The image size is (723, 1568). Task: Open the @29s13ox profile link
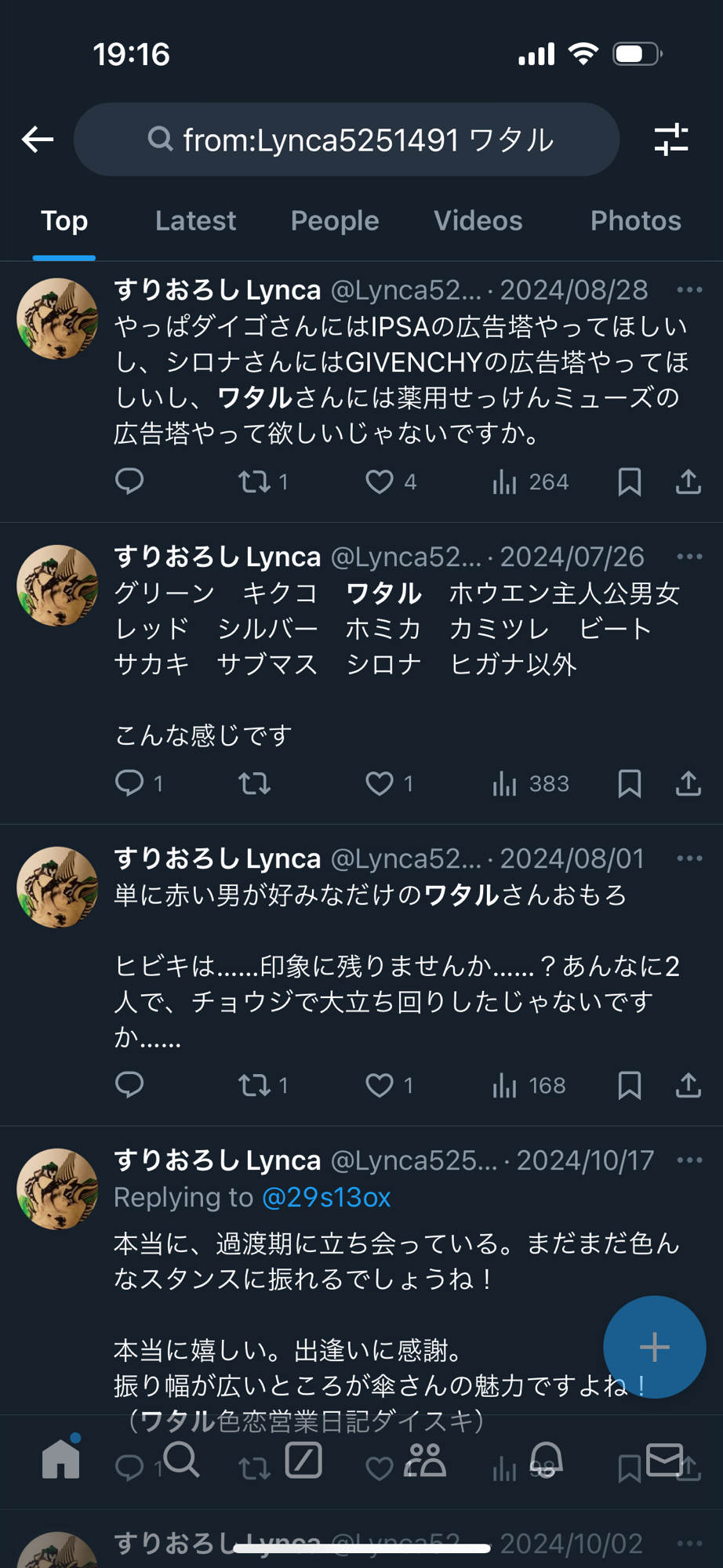326,1197
